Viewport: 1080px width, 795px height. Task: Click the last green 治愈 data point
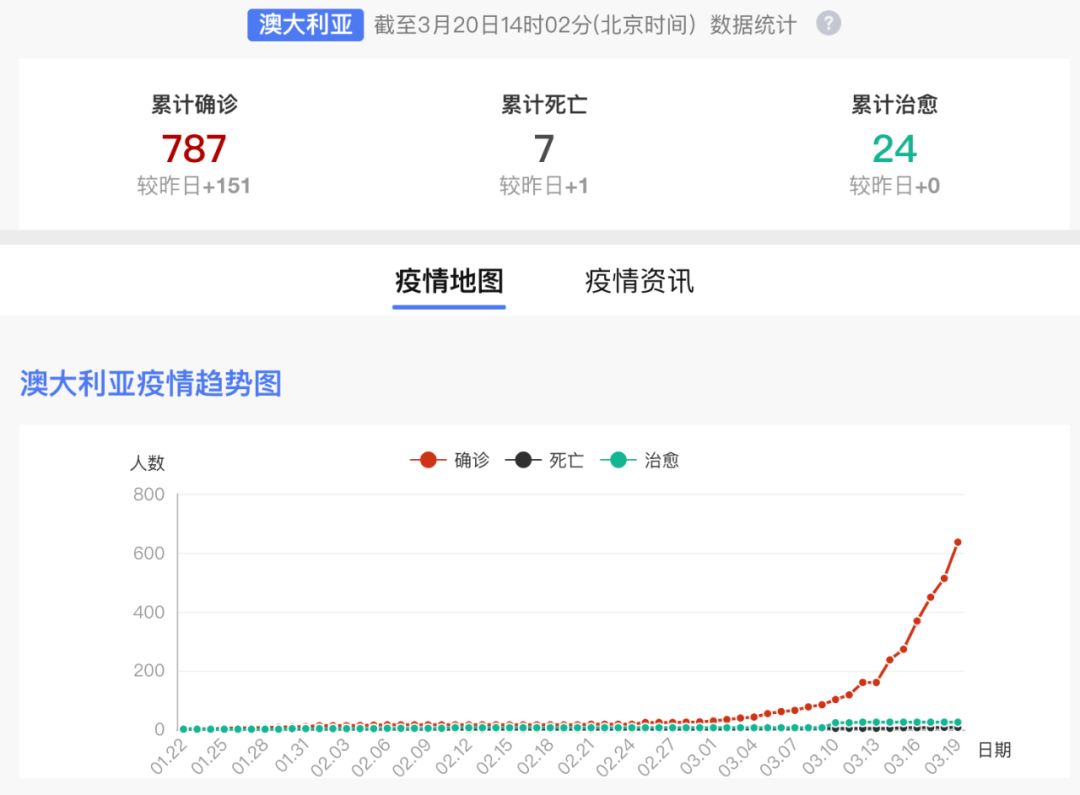tap(957, 722)
